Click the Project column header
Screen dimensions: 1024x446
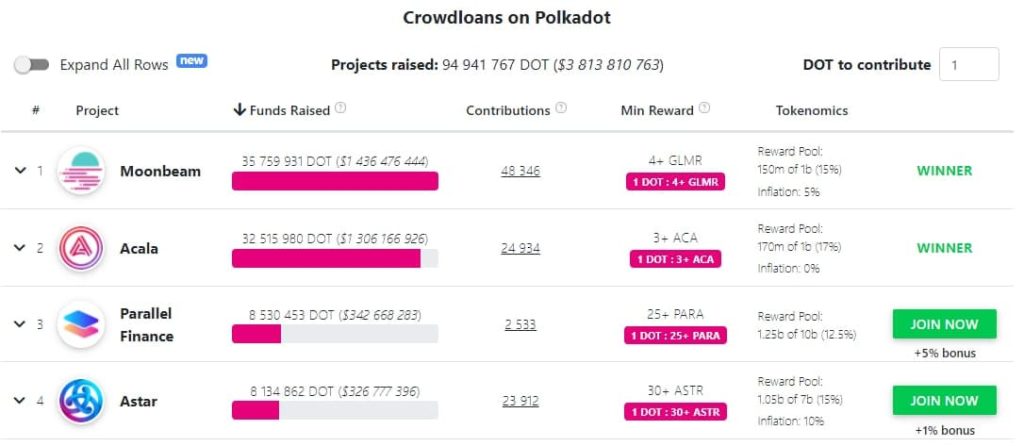tap(97, 110)
